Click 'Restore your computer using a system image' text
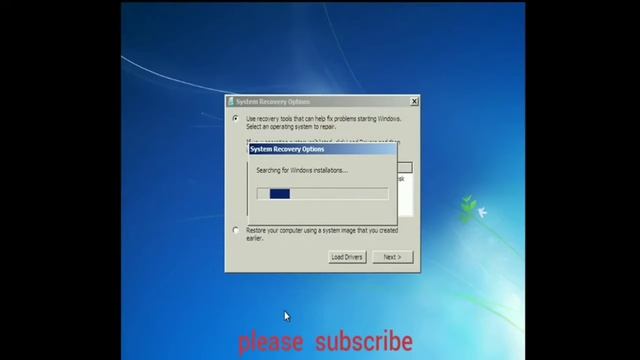 click(x=322, y=234)
